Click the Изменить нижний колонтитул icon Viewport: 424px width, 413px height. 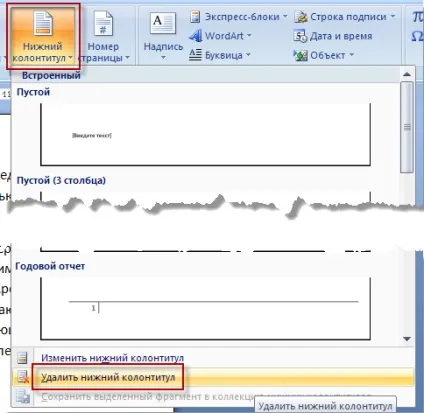tap(22, 358)
